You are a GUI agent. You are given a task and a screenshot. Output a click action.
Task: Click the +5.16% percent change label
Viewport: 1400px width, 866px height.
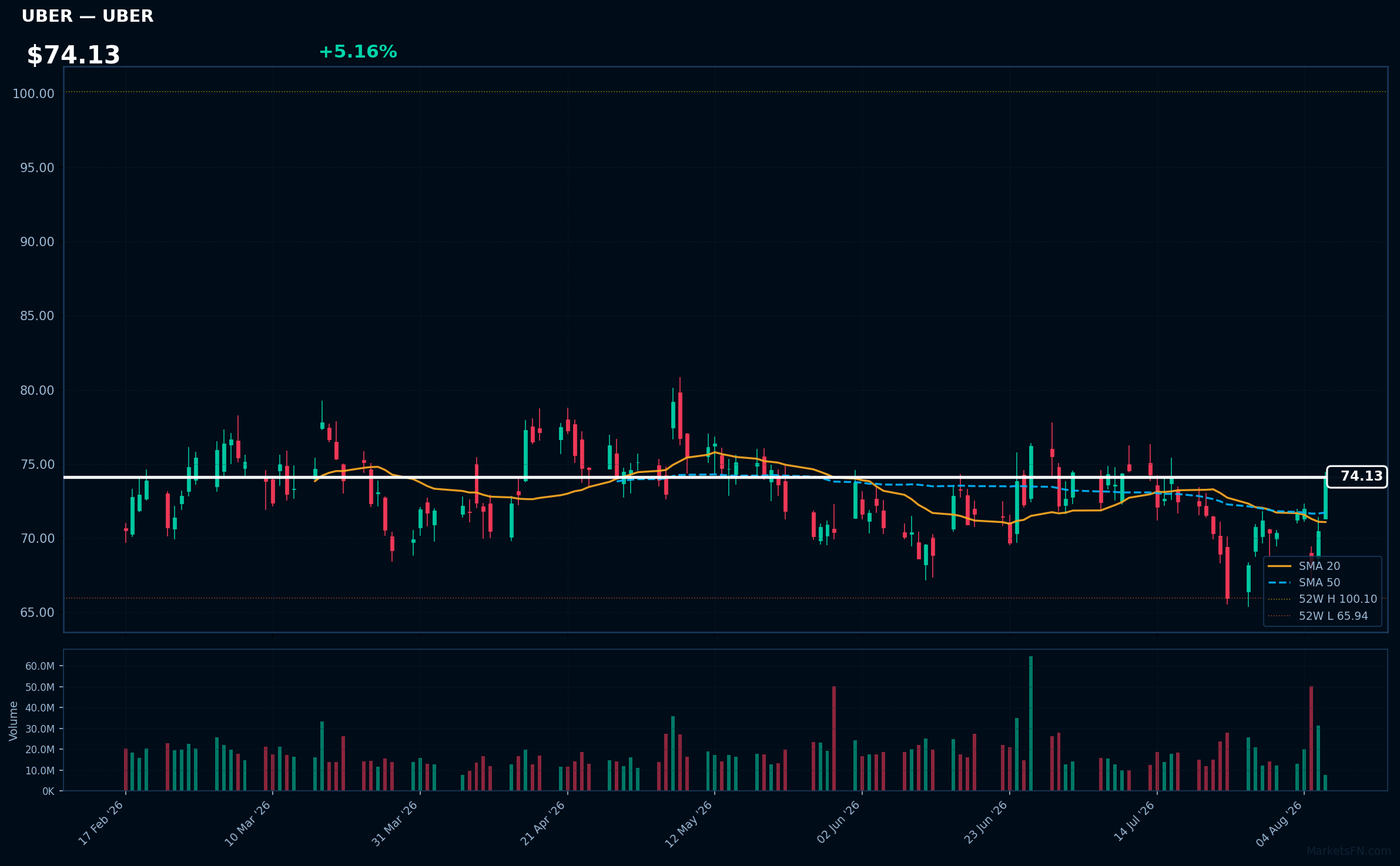[x=358, y=52]
